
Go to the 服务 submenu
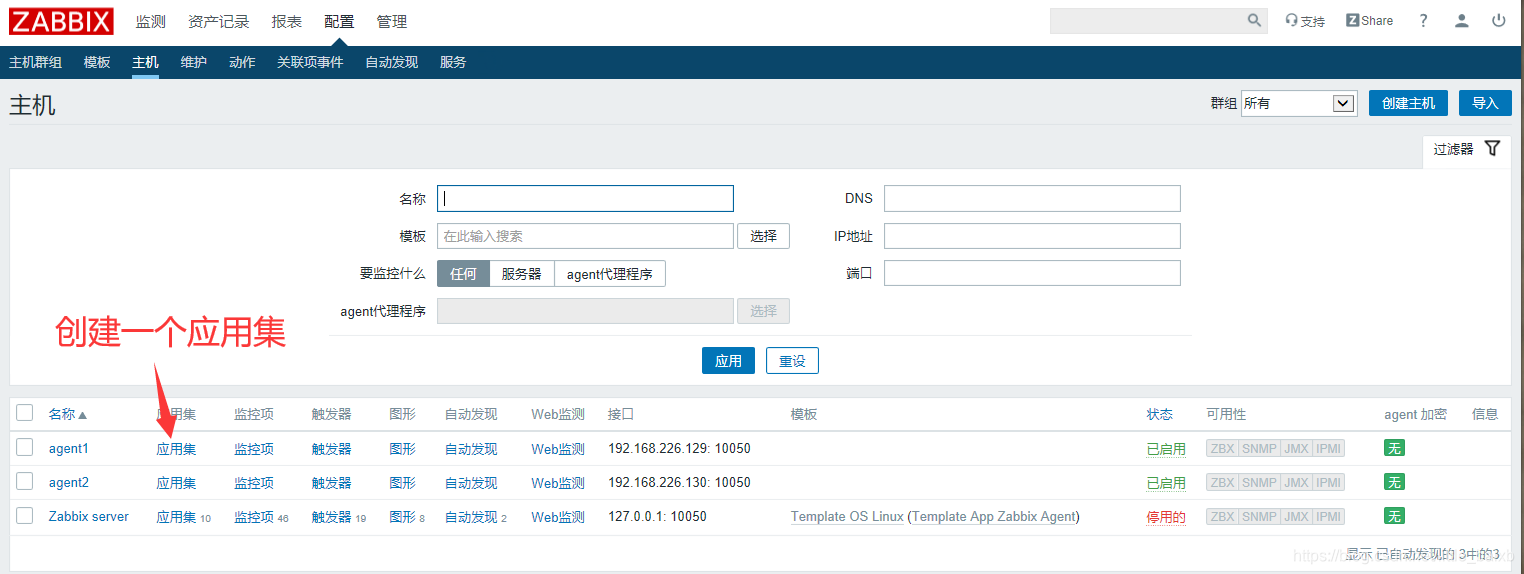(x=453, y=62)
